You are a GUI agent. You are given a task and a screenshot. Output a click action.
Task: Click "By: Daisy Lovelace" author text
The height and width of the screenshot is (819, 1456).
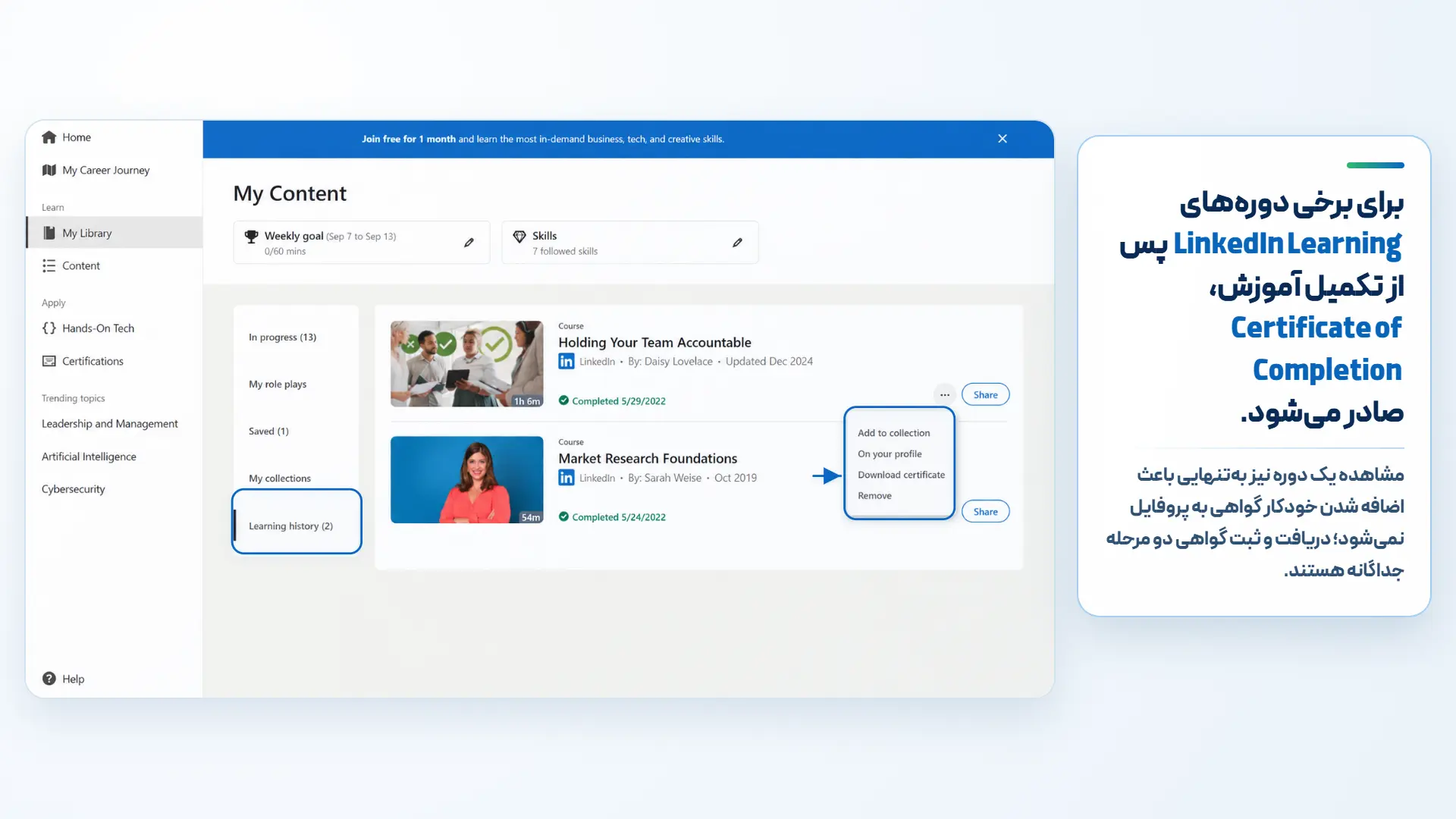click(x=670, y=362)
